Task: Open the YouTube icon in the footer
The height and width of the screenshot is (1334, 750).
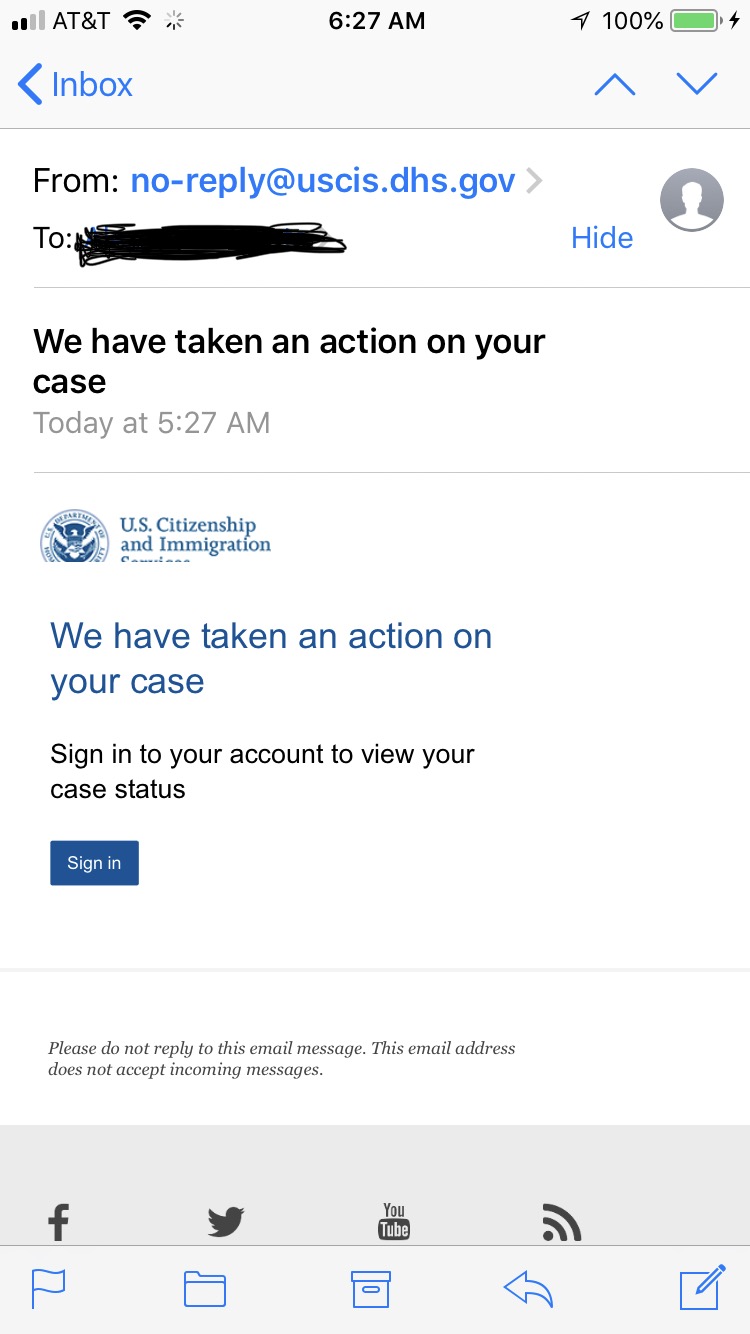Action: pos(394,1221)
